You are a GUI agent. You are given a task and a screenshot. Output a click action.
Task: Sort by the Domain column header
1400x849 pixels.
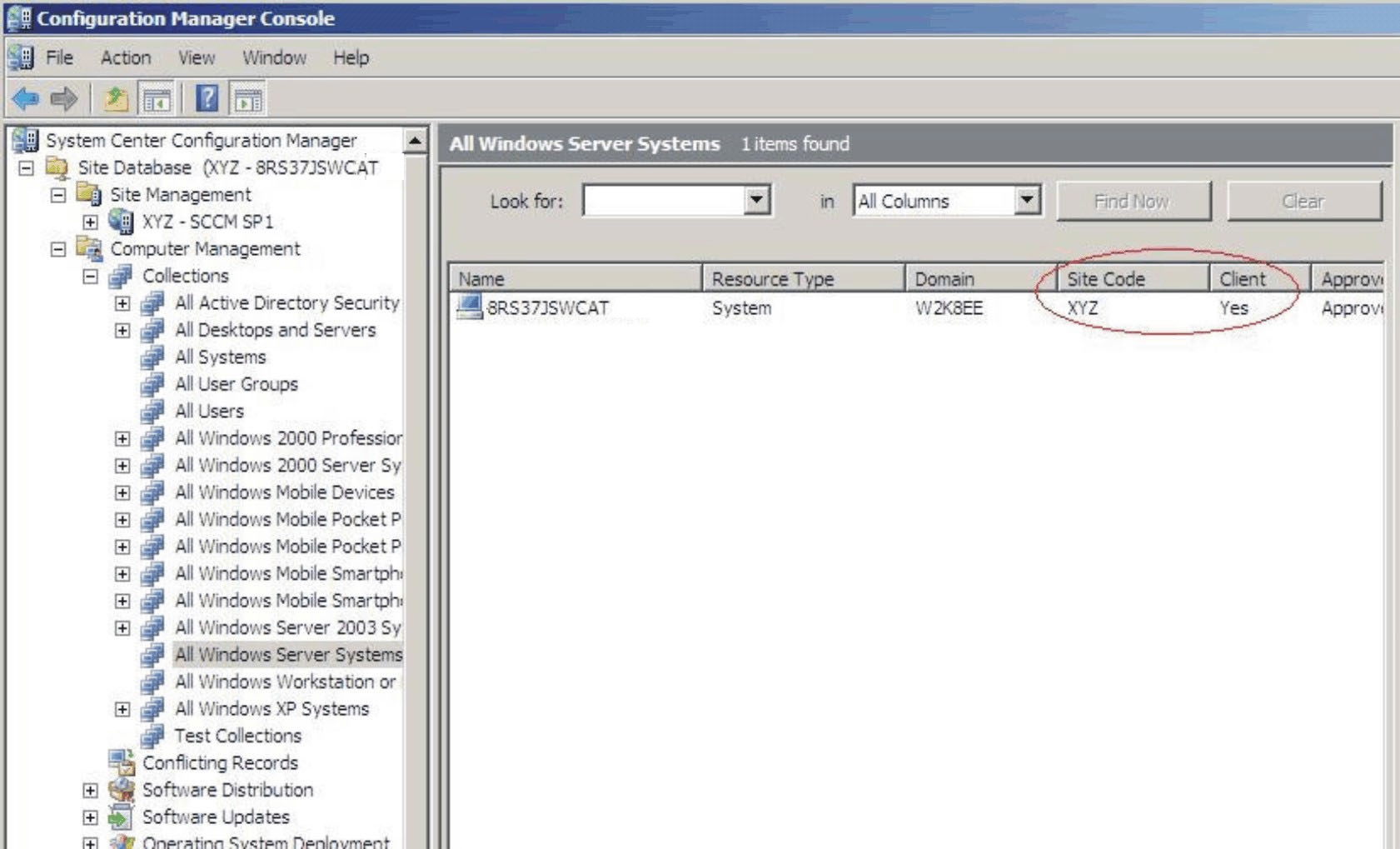[x=981, y=278]
